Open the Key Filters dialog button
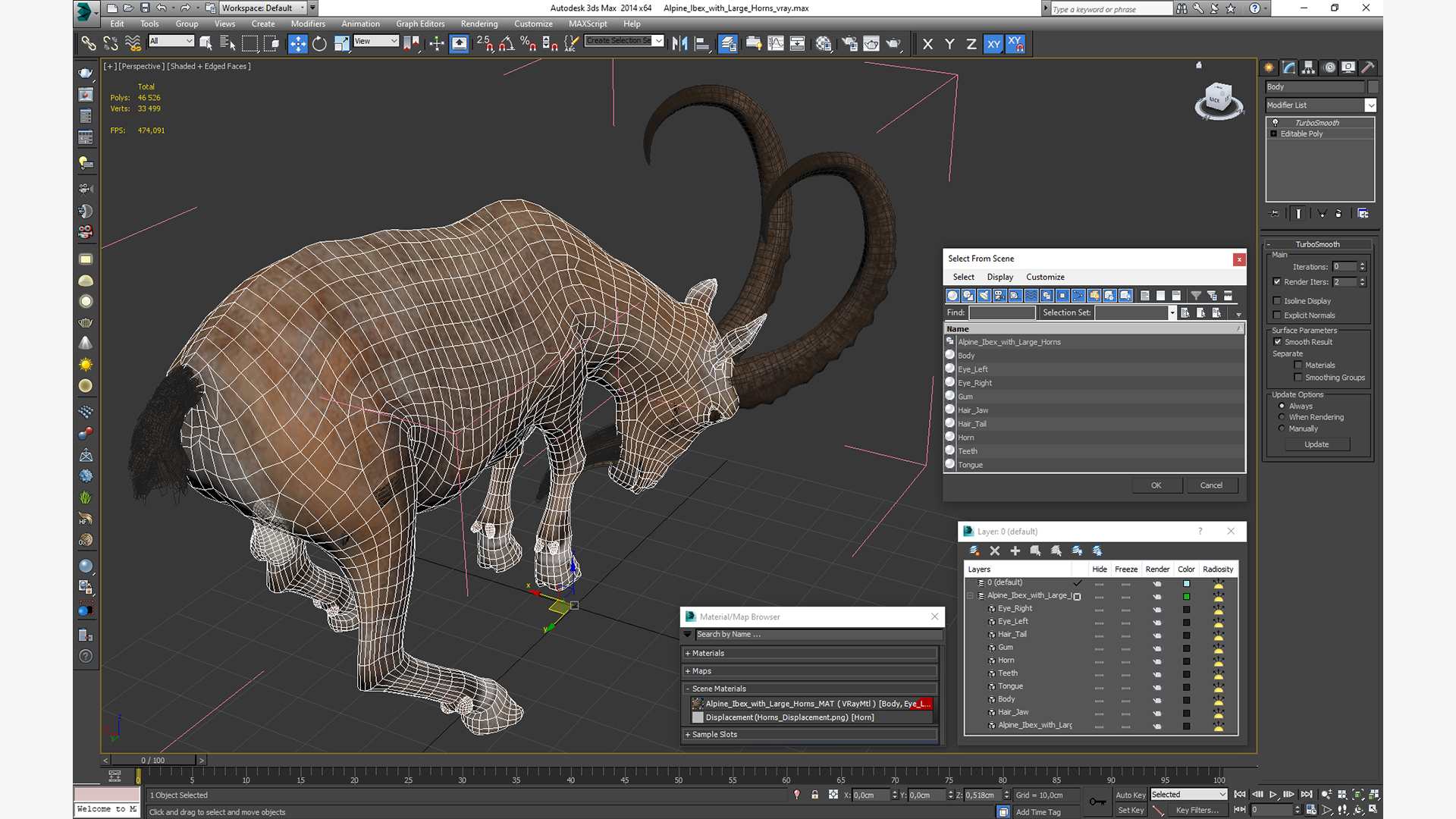The height and width of the screenshot is (819, 1456). coord(1197,810)
